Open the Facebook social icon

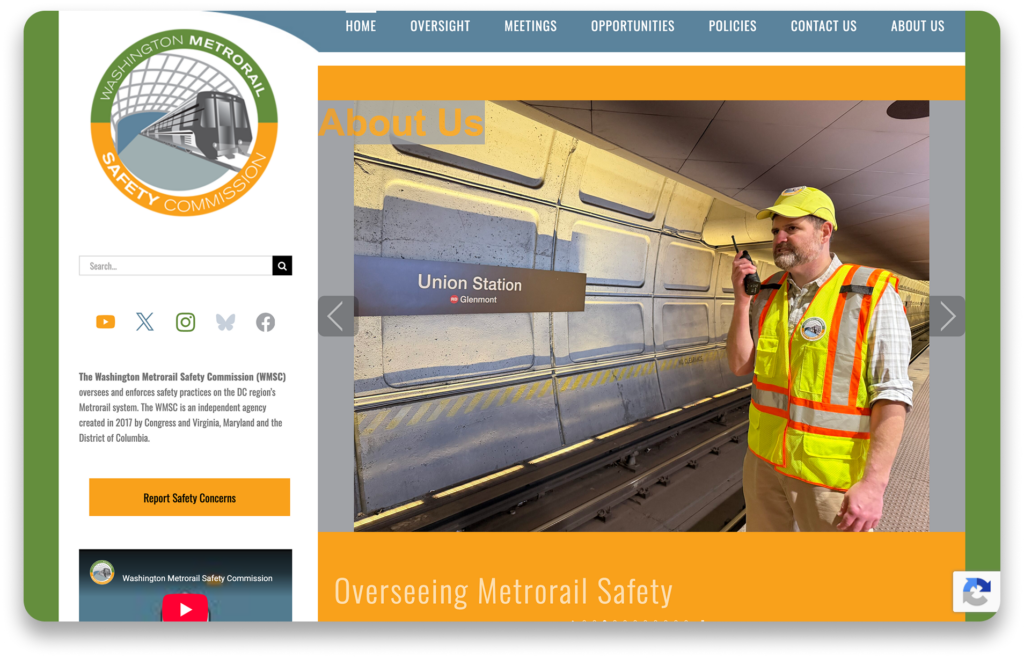pos(265,322)
